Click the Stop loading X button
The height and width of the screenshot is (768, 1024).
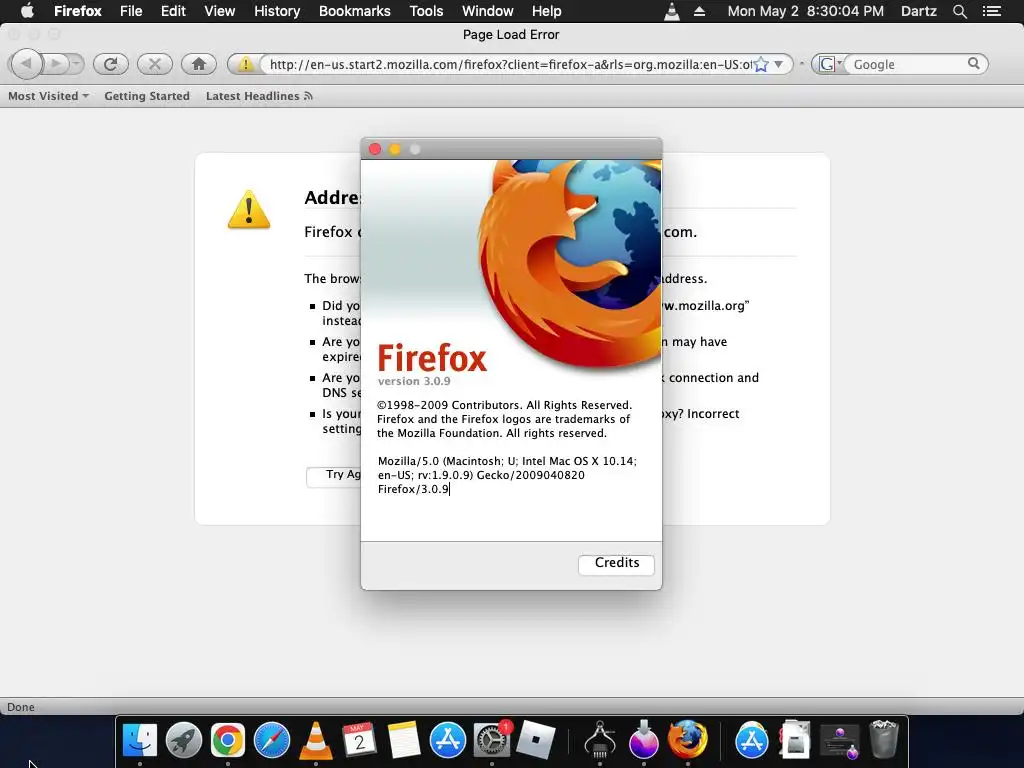(x=155, y=64)
